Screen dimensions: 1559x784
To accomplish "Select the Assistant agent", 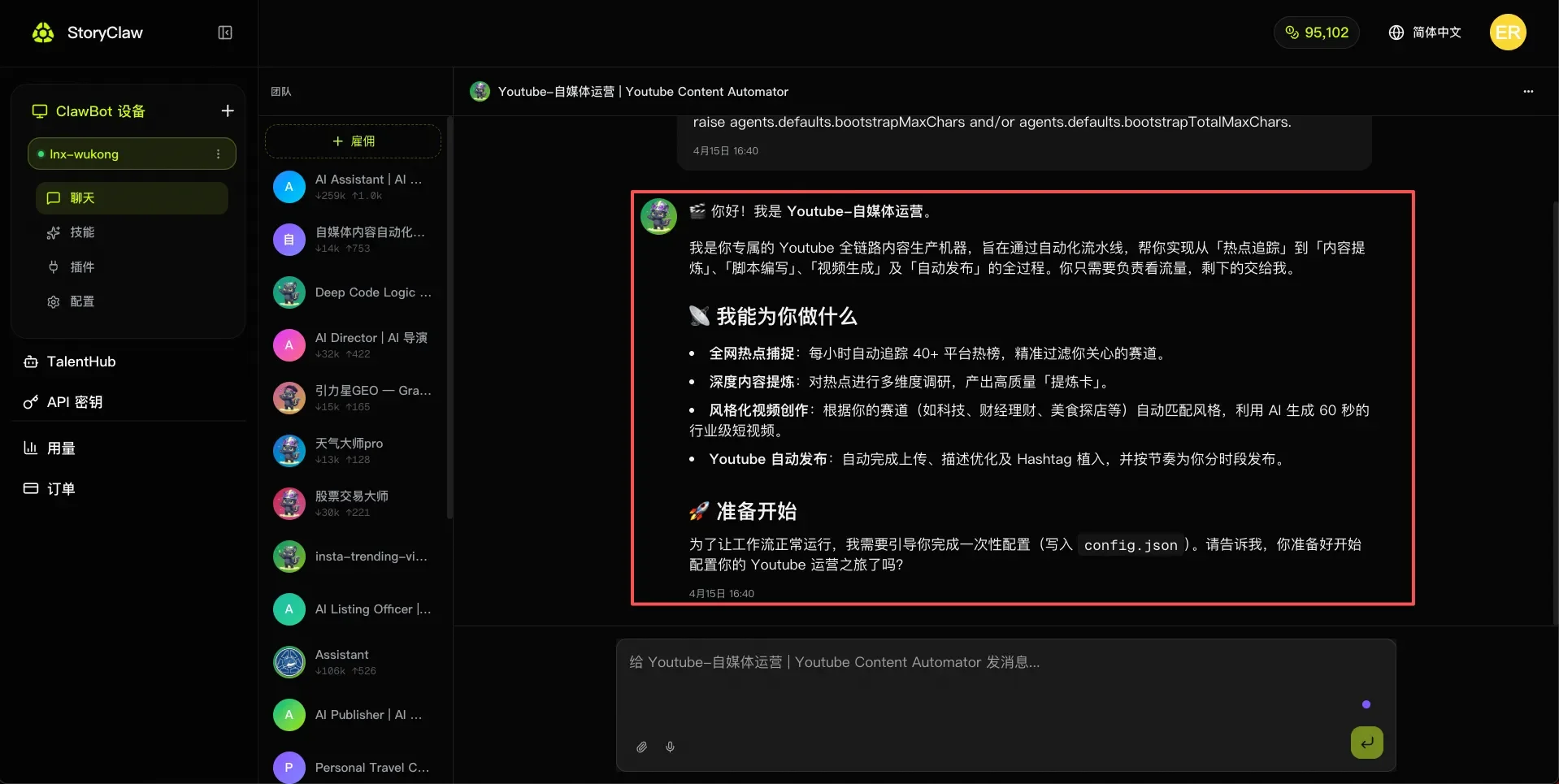I will tap(354, 662).
